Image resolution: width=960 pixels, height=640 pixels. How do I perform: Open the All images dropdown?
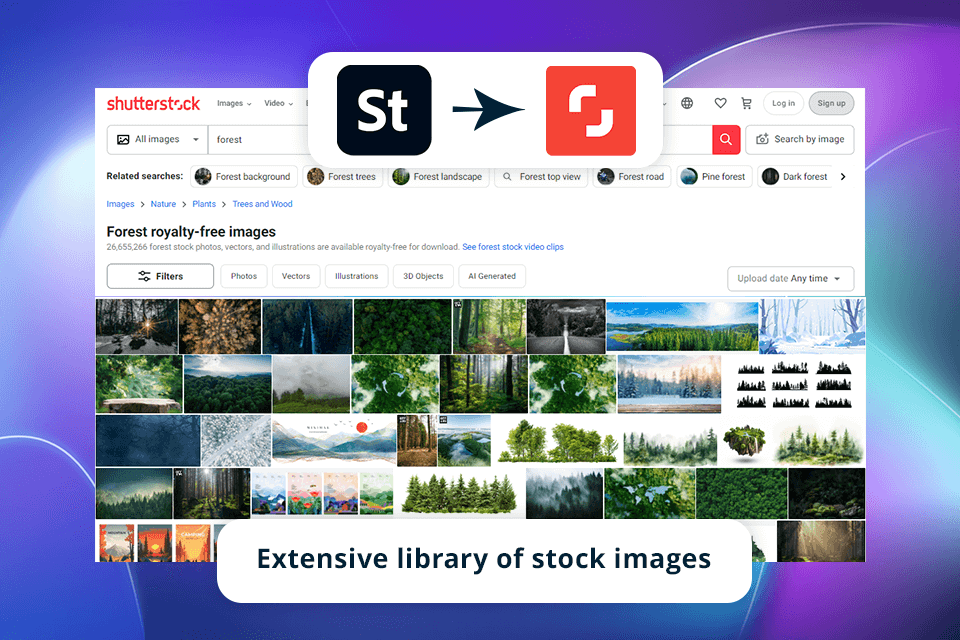click(158, 140)
